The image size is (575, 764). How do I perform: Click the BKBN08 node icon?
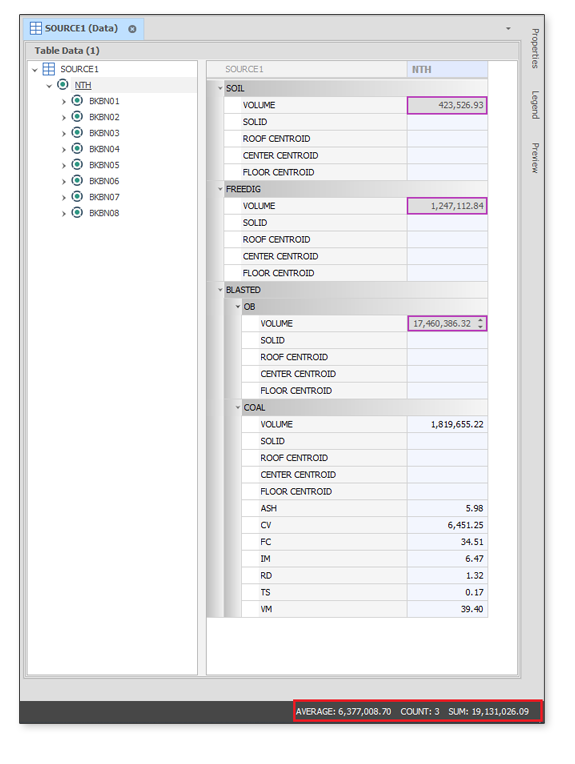77,212
